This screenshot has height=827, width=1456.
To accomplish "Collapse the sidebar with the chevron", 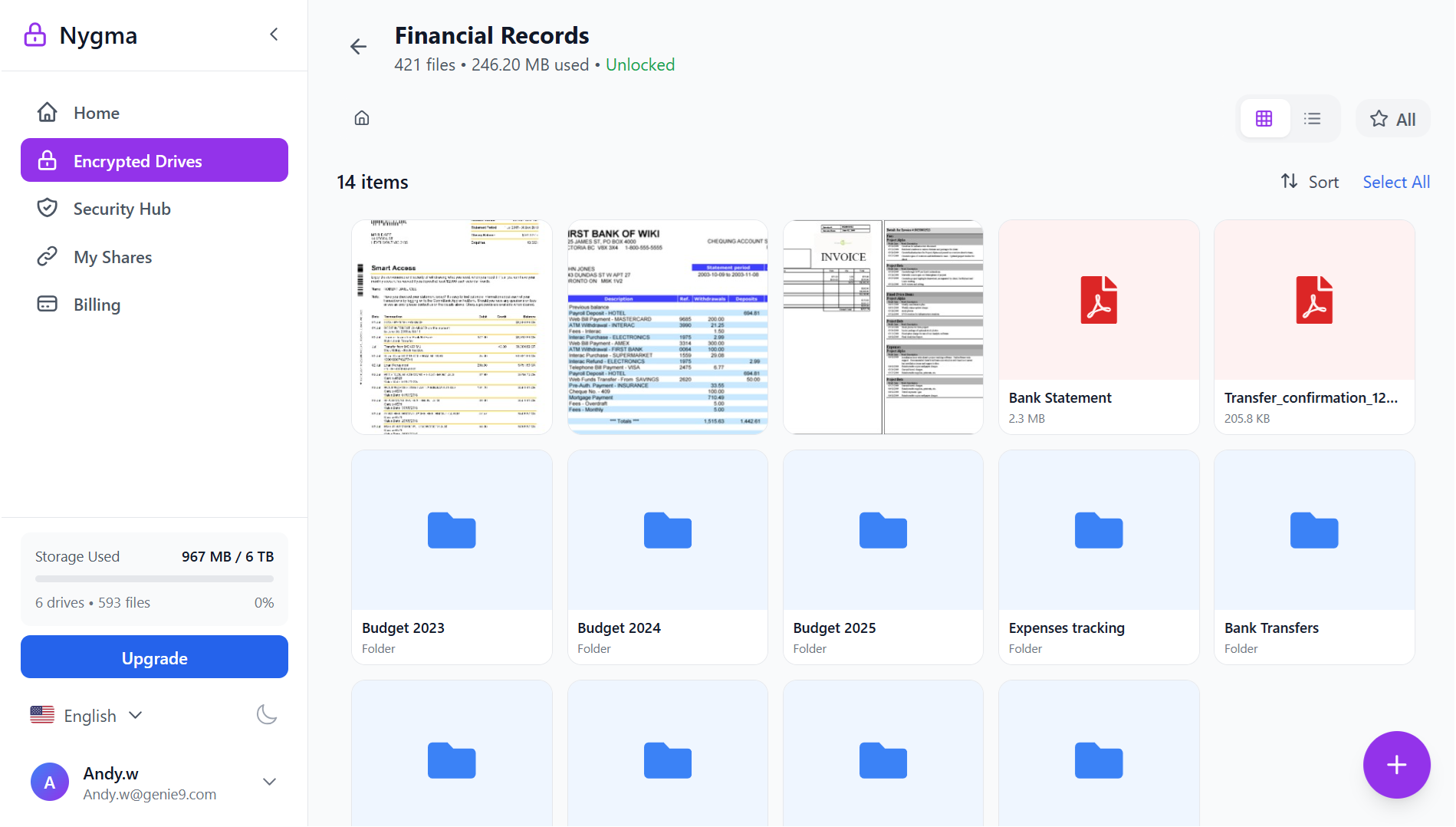I will [274, 34].
